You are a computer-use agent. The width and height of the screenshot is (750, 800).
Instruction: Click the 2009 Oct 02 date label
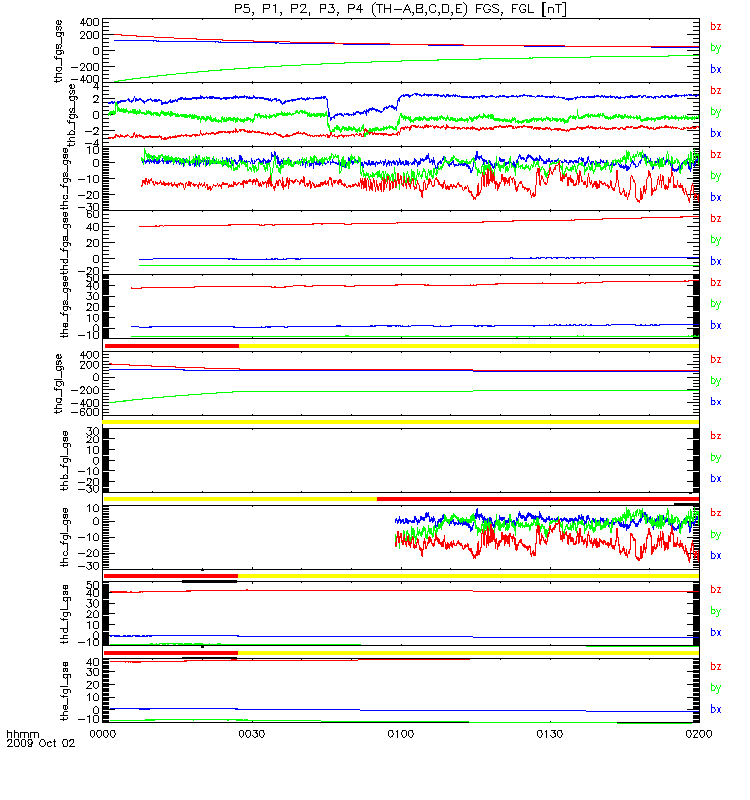tap(40, 743)
